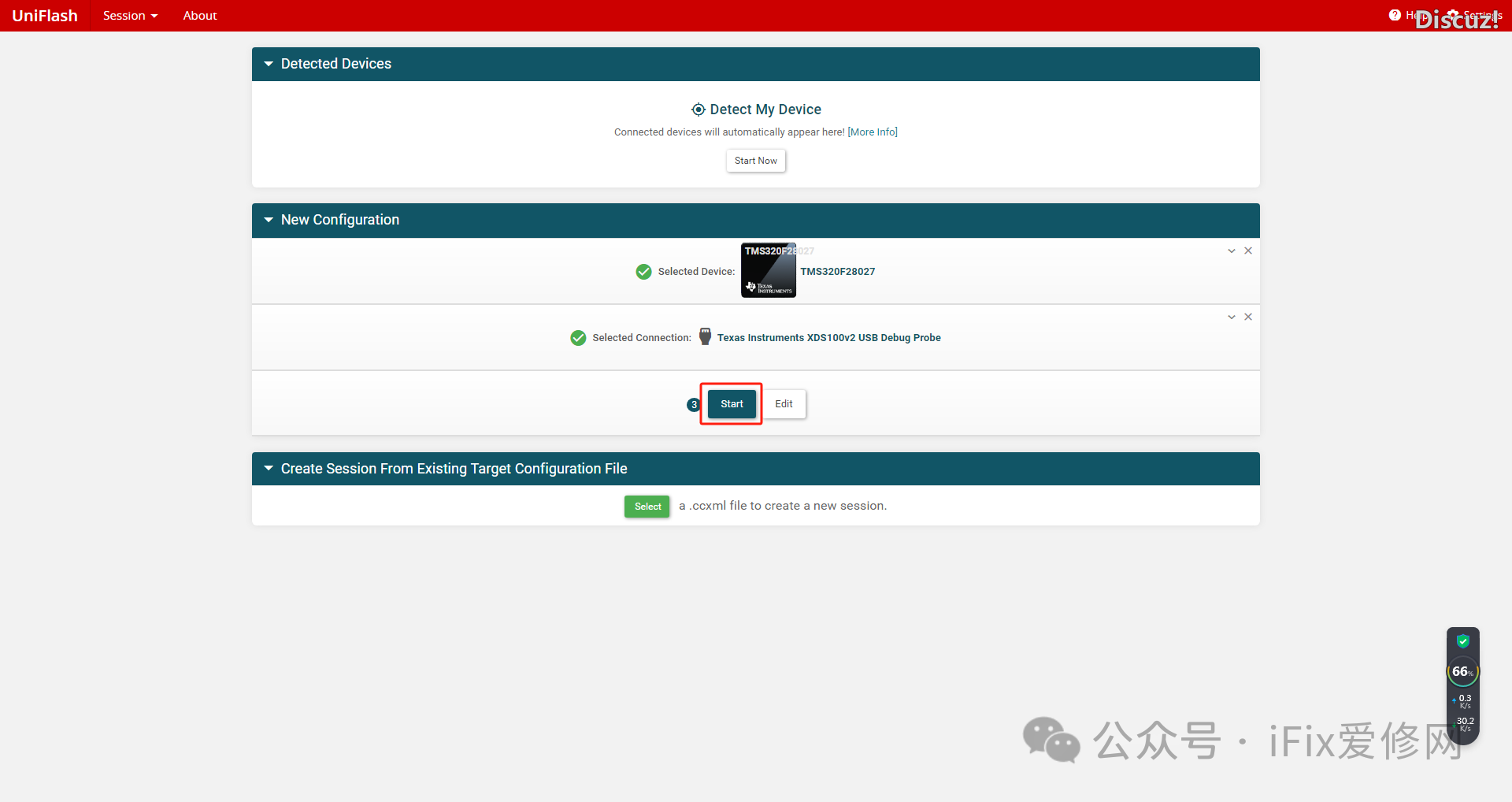Collapse the New Configuration section
The image size is (1512, 802).
click(x=269, y=220)
